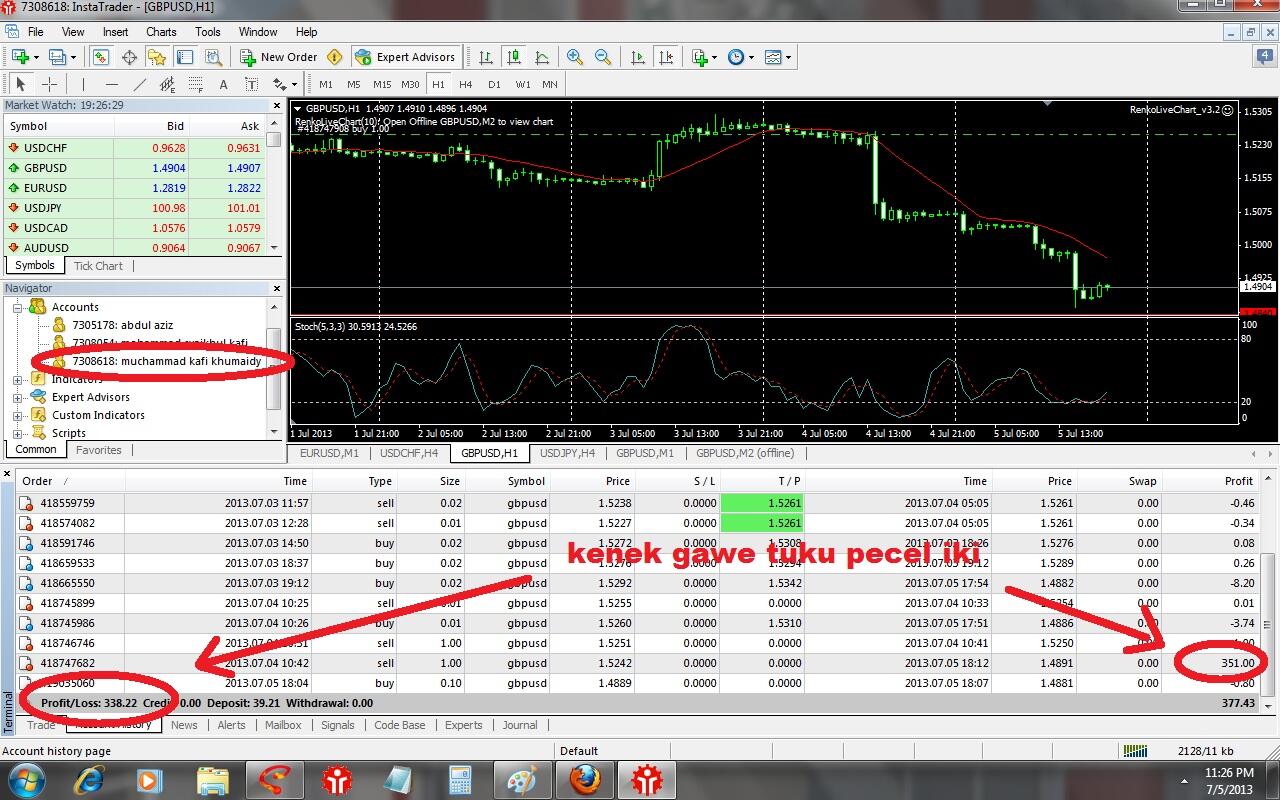This screenshot has height=800, width=1280.
Task: Open the USDJPY,H4 chart tab
Action: pyautogui.click(x=567, y=453)
